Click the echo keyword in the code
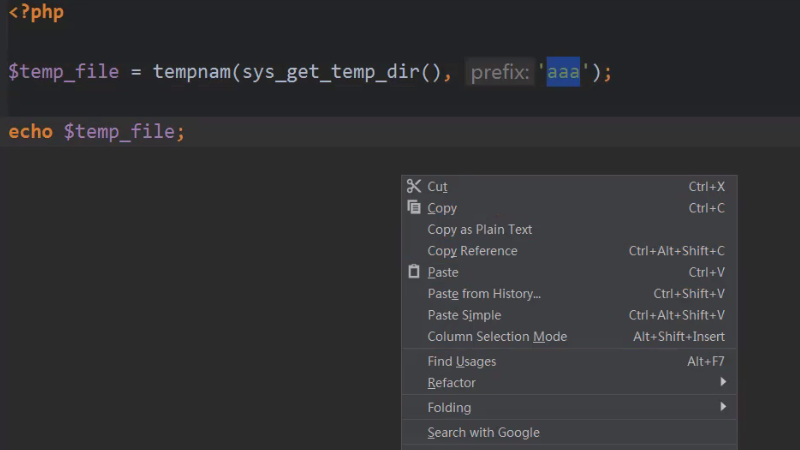Image resolution: width=800 pixels, height=450 pixels. point(30,132)
